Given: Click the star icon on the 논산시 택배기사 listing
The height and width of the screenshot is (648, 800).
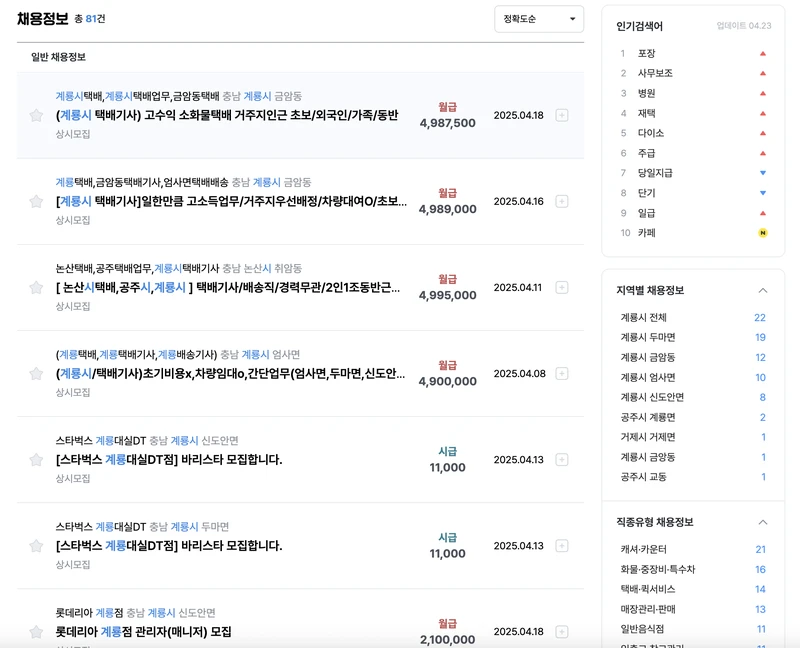Looking at the screenshot, I should click(x=34, y=288).
